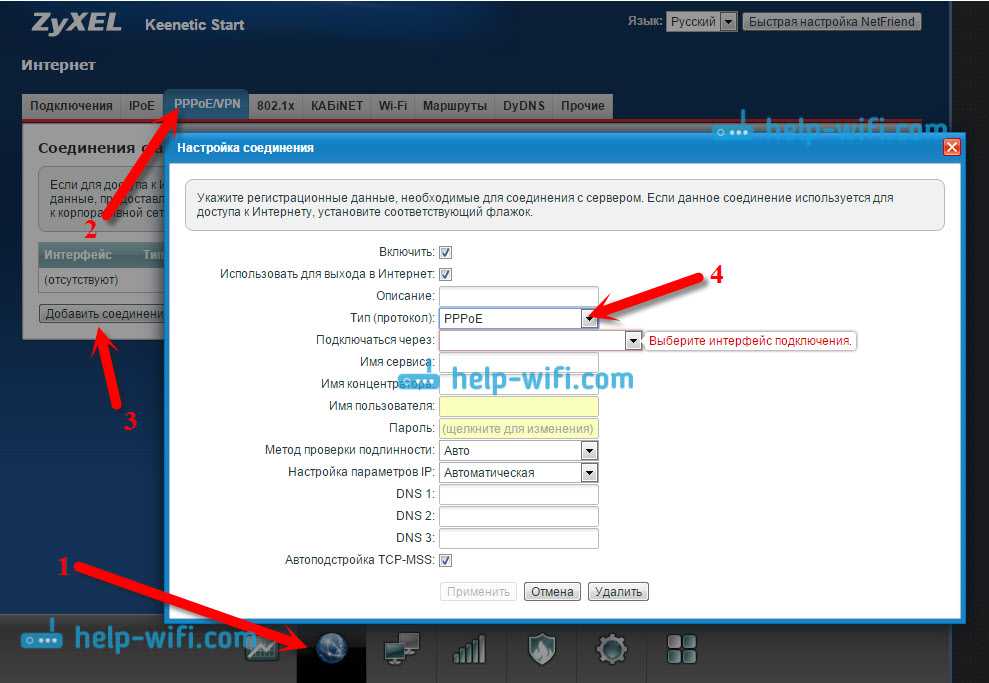Image resolution: width=989 pixels, height=683 pixels.
Task: Click the DNS 1 input field
Action: [518, 494]
